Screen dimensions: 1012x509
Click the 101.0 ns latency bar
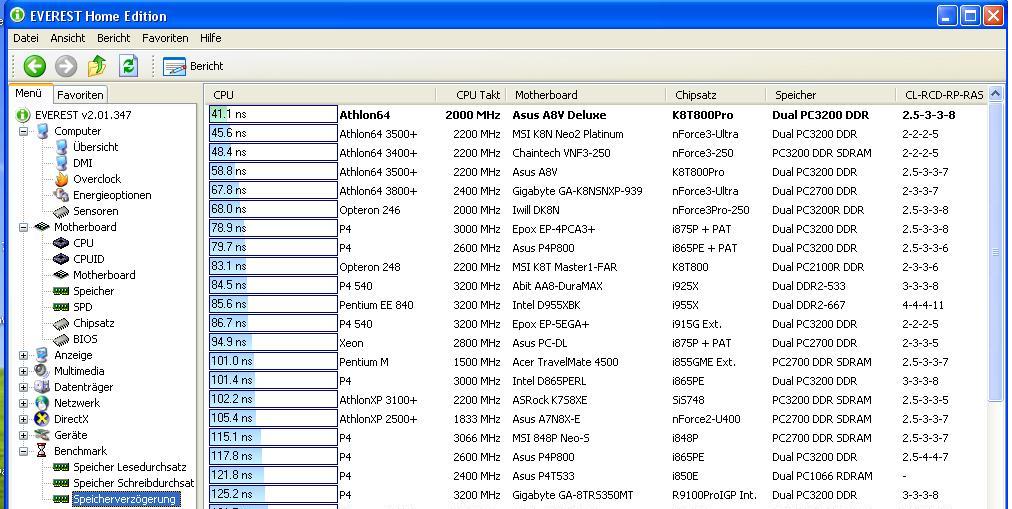point(273,362)
